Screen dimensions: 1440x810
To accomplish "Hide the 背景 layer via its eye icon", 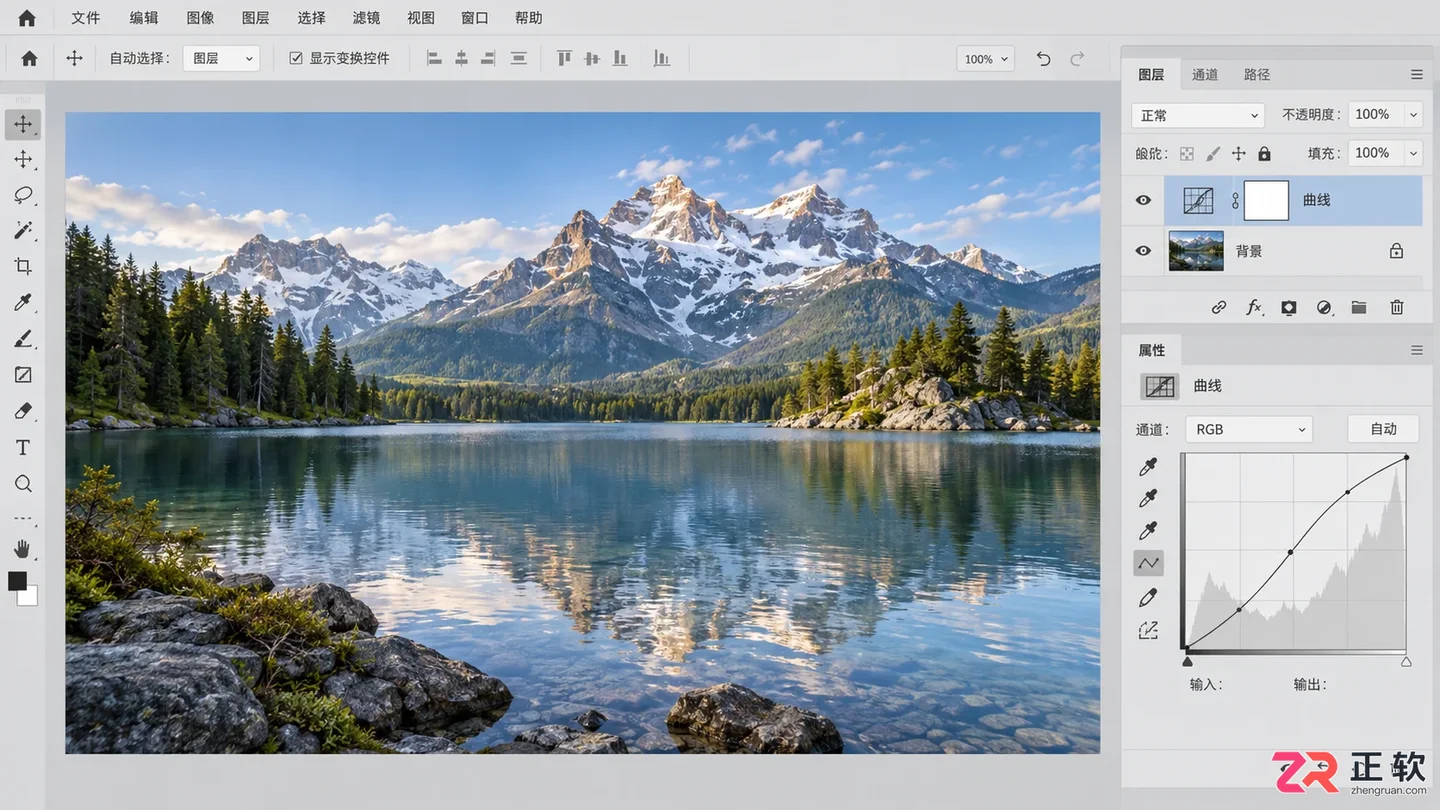I will 1143,251.
